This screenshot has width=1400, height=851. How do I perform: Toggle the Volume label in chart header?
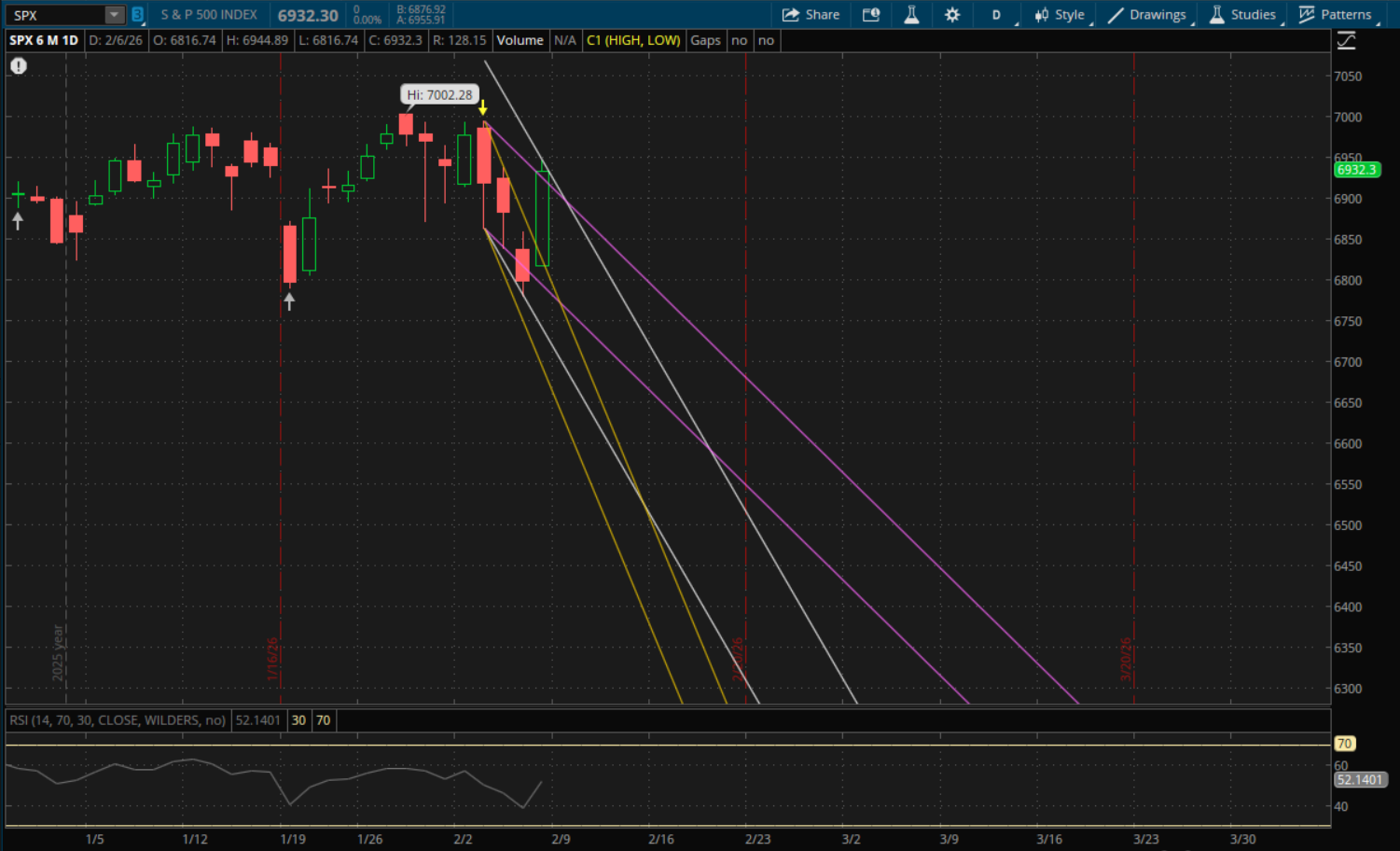[x=520, y=41]
